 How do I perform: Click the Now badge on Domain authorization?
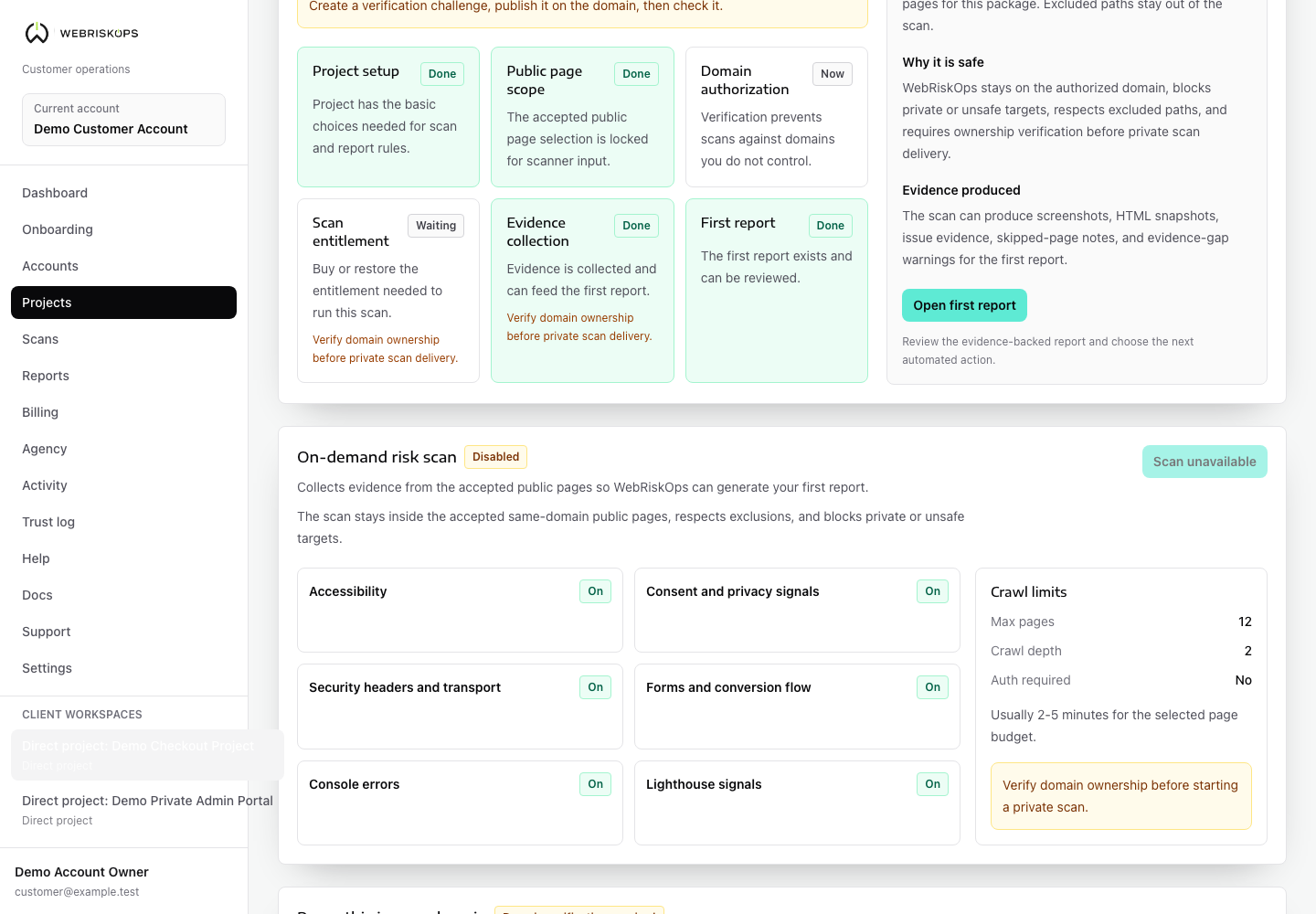coord(833,74)
